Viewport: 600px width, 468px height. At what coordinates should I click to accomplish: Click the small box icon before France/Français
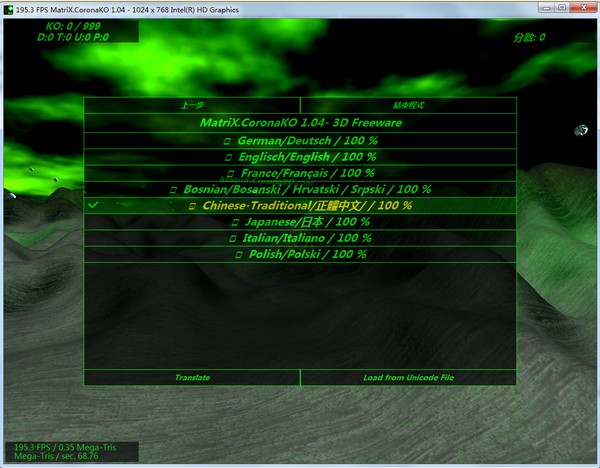click(230, 174)
